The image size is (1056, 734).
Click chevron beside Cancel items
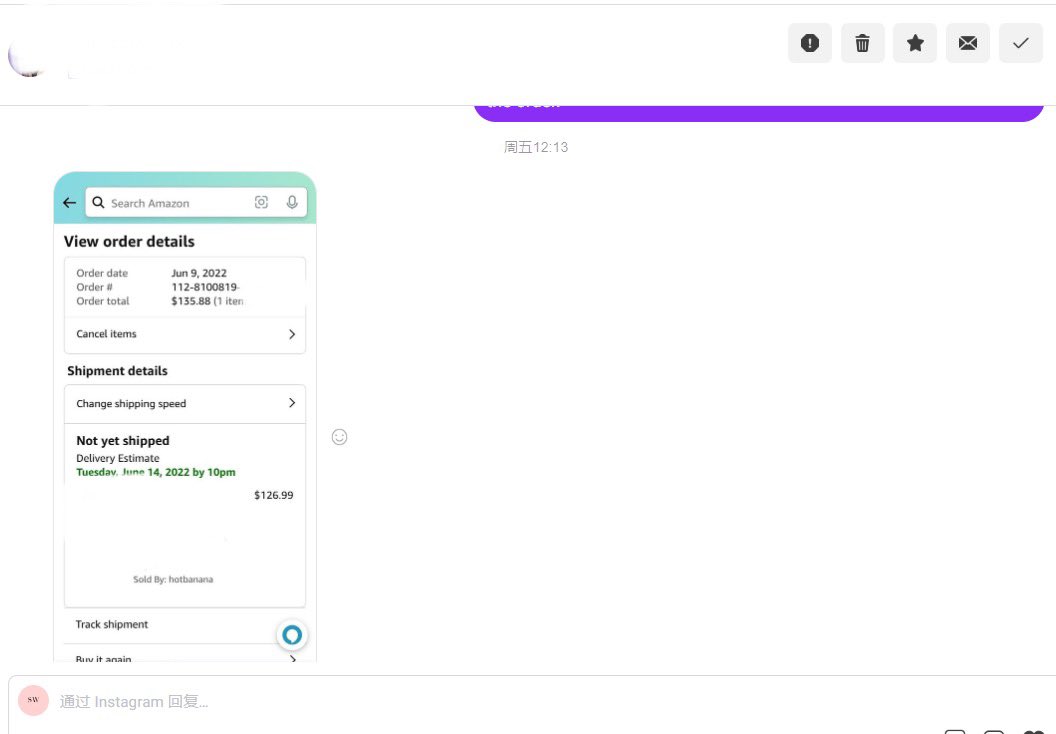(x=292, y=334)
